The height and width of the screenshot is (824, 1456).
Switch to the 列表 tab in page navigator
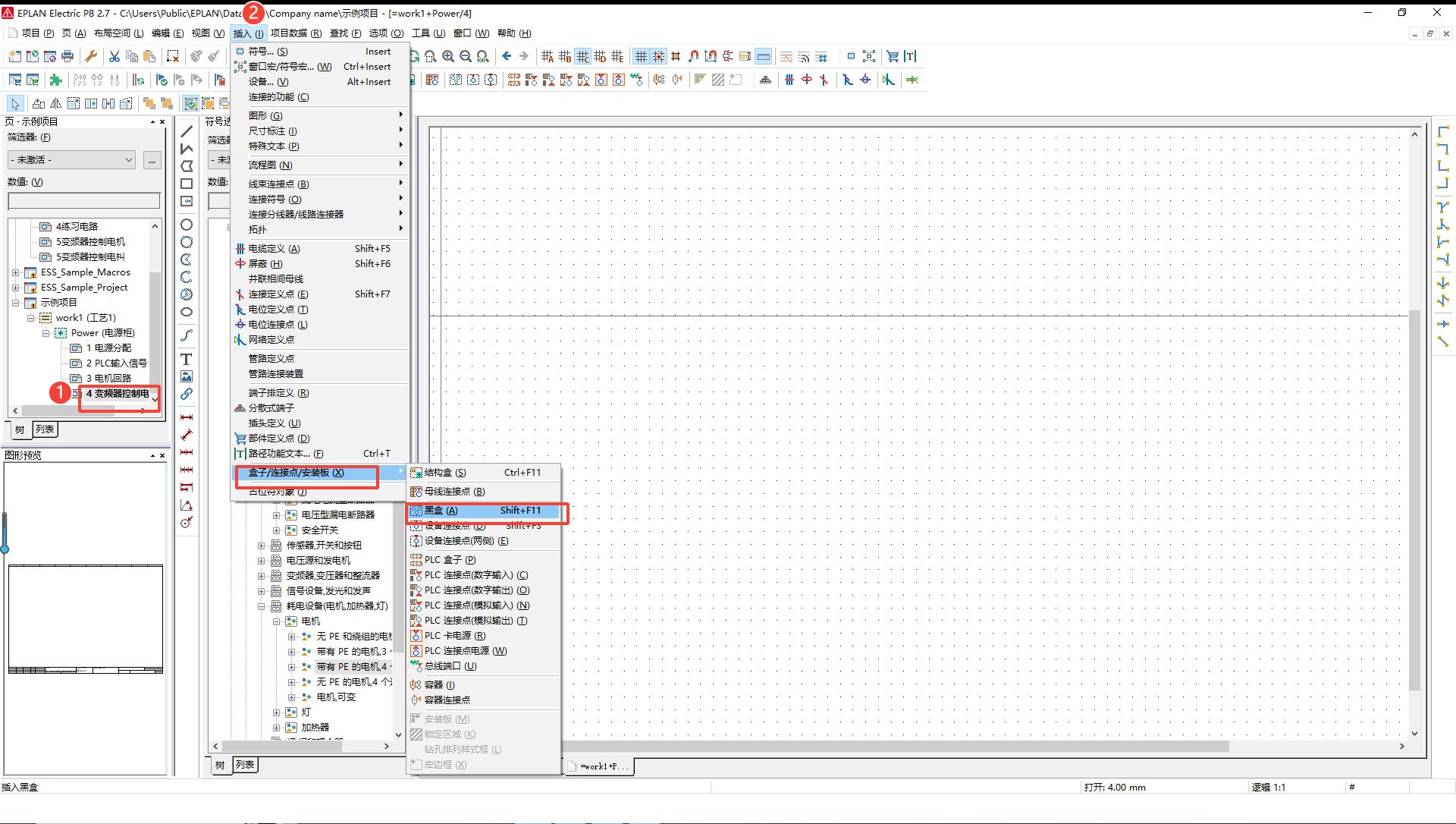tap(45, 429)
